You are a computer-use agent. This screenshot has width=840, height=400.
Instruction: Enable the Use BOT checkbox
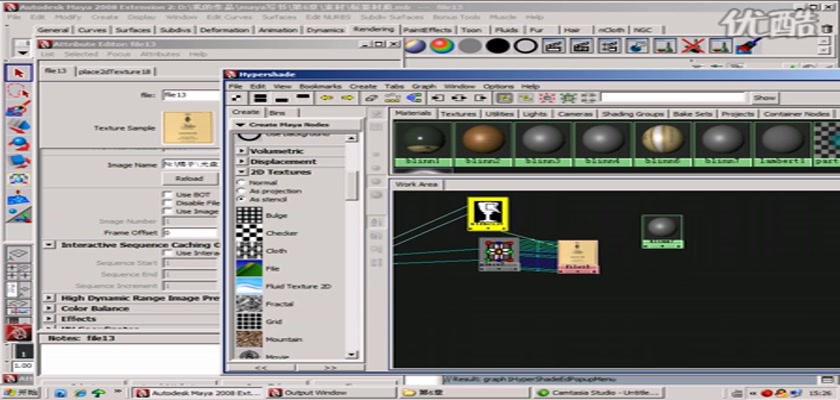coord(168,194)
